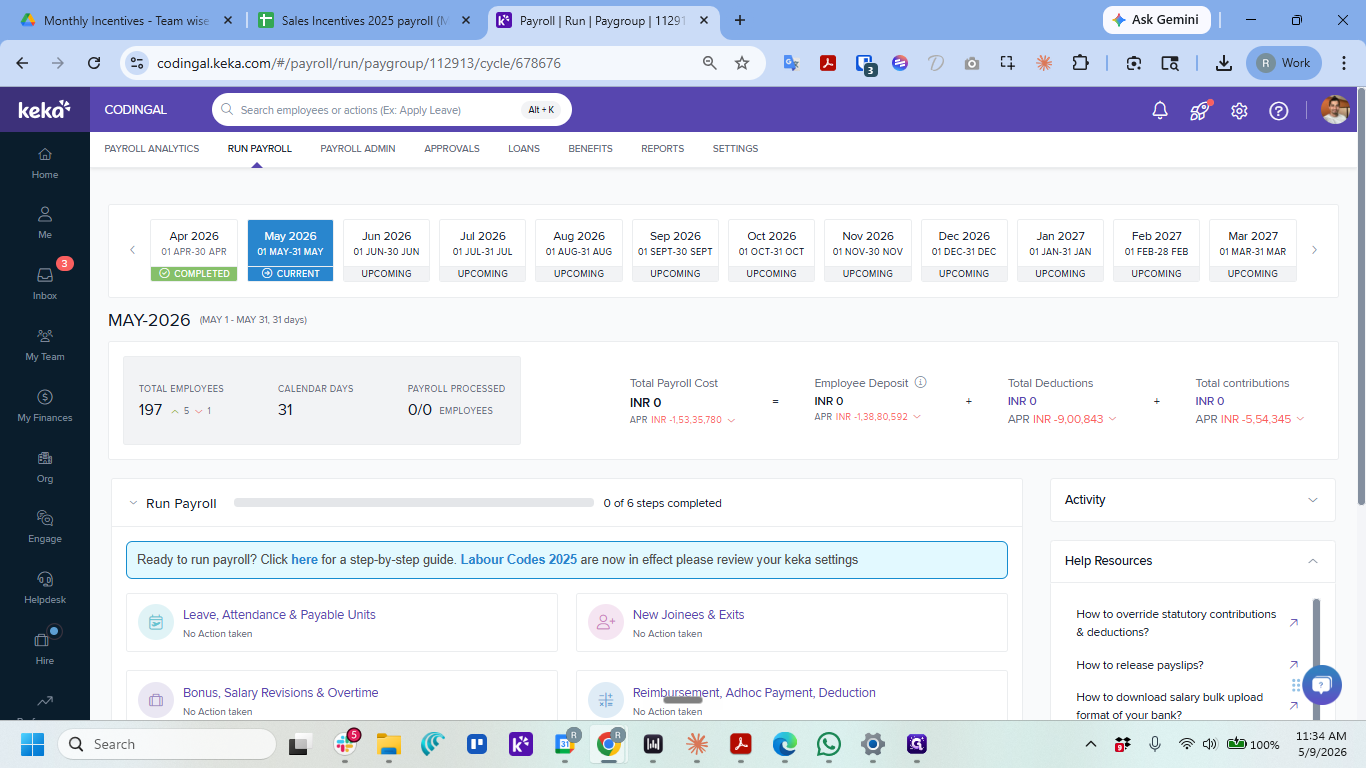1366x768 pixels.
Task: Open Labour Codes 2025 link
Action: point(519,560)
